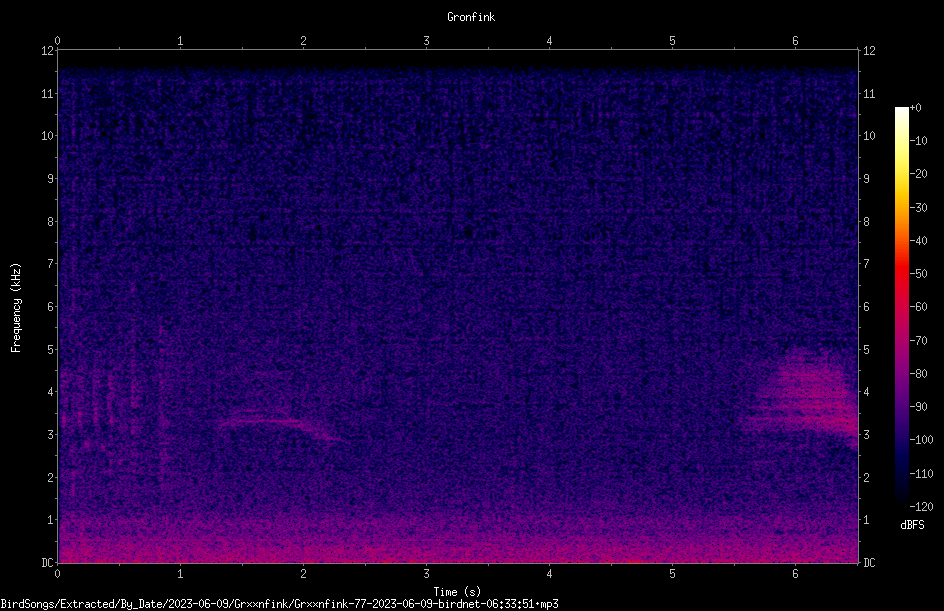The image size is (944, 611).
Task: Select the -50 color scale label
Action: coord(918,274)
